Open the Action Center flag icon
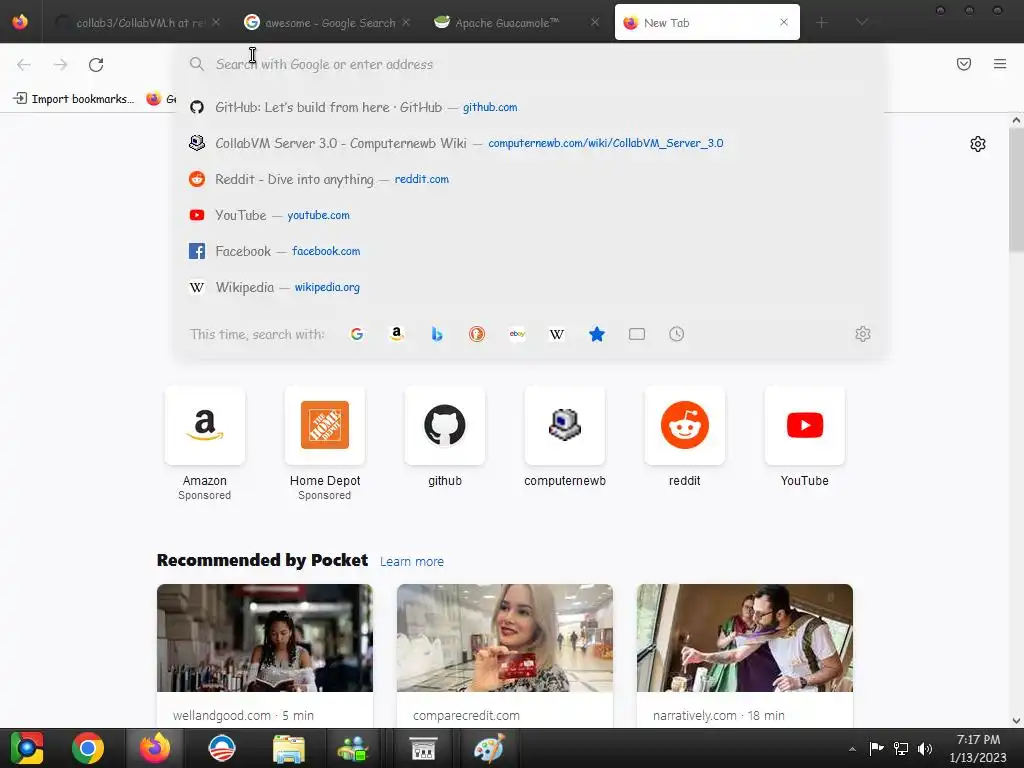 [876, 748]
